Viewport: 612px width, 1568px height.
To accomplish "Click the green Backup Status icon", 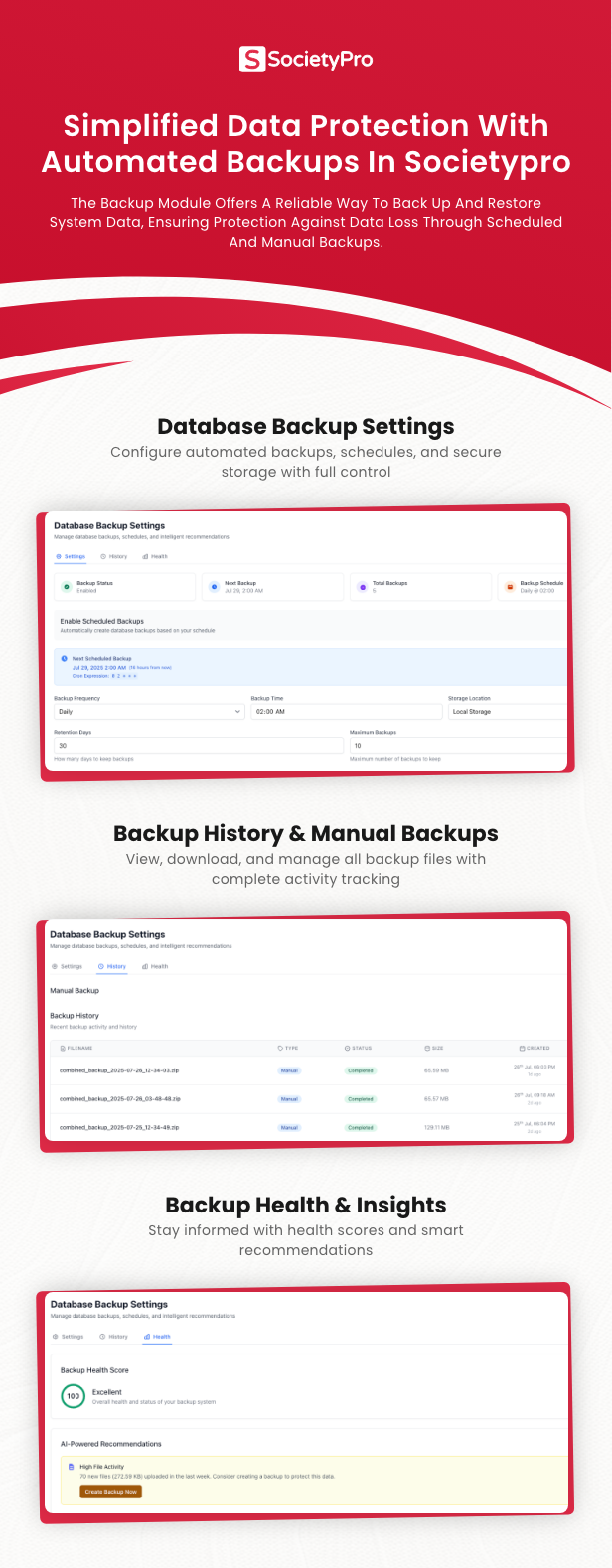I will pos(66,587).
